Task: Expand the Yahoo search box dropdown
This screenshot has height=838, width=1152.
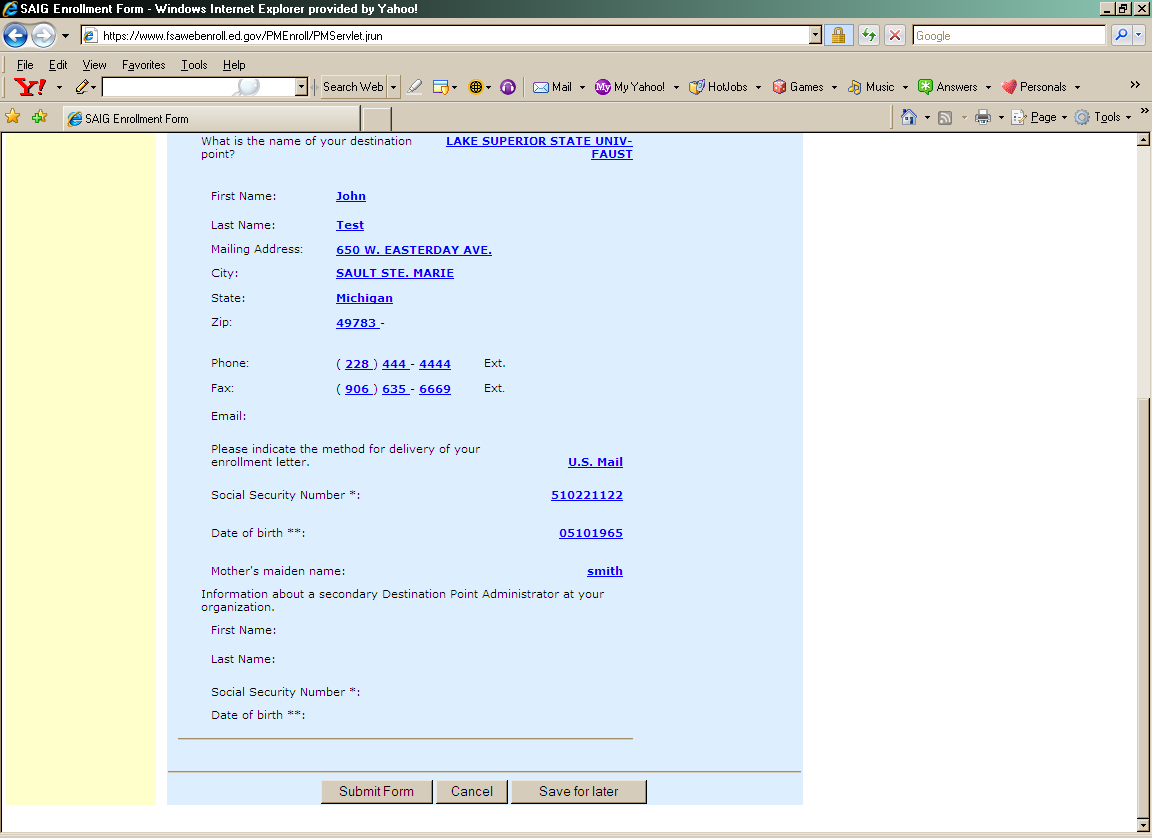Action: click(301, 87)
